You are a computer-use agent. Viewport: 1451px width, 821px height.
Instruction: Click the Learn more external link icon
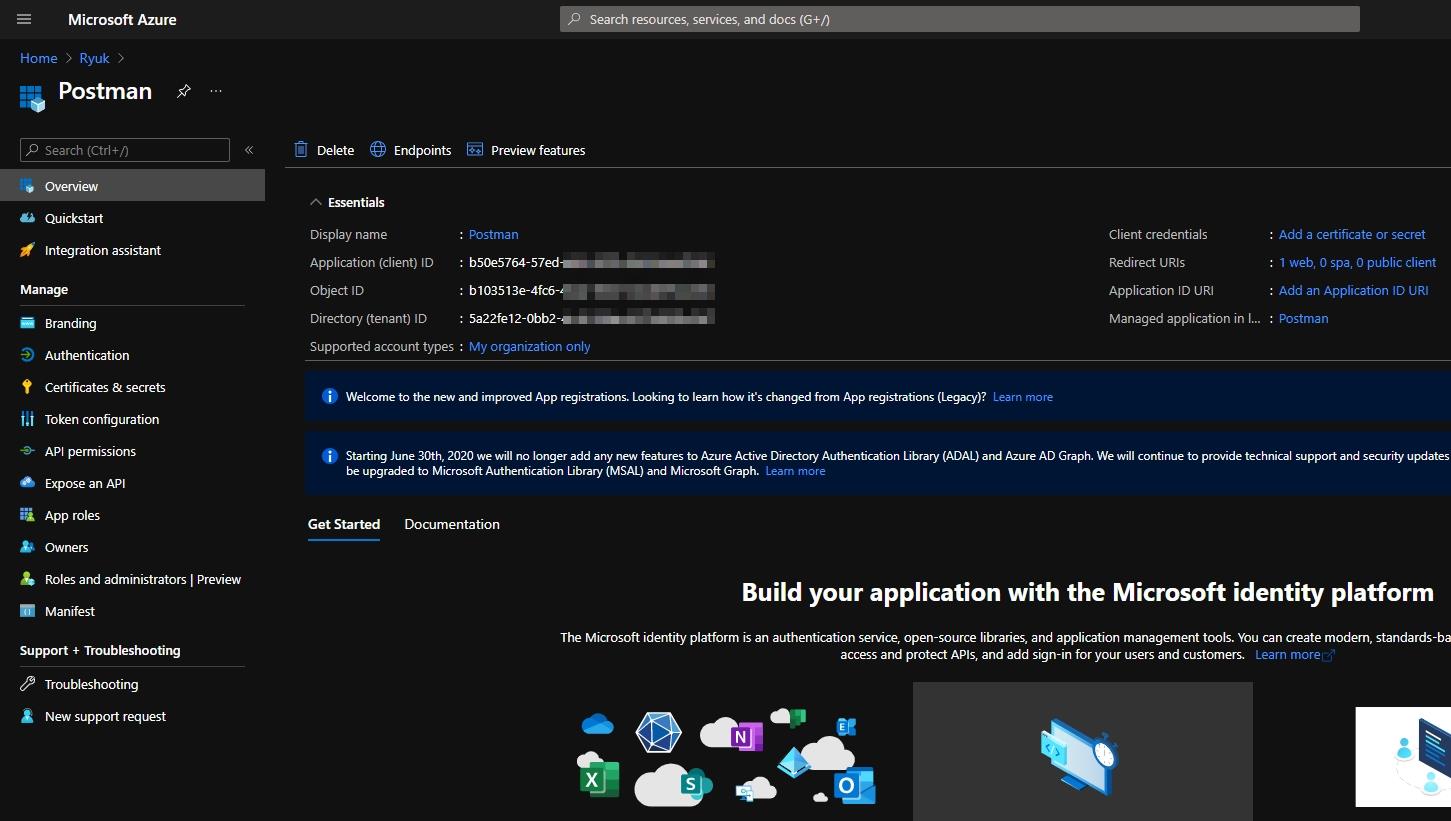click(1329, 656)
